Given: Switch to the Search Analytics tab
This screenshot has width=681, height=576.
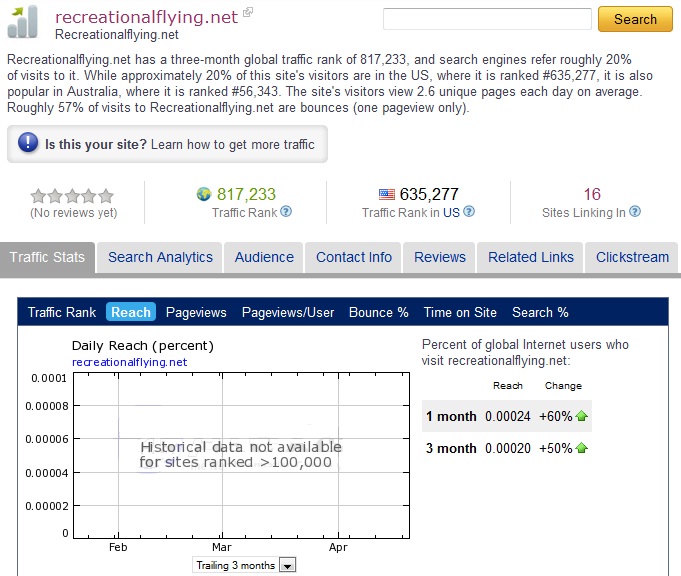Looking at the screenshot, I should tap(160, 257).
